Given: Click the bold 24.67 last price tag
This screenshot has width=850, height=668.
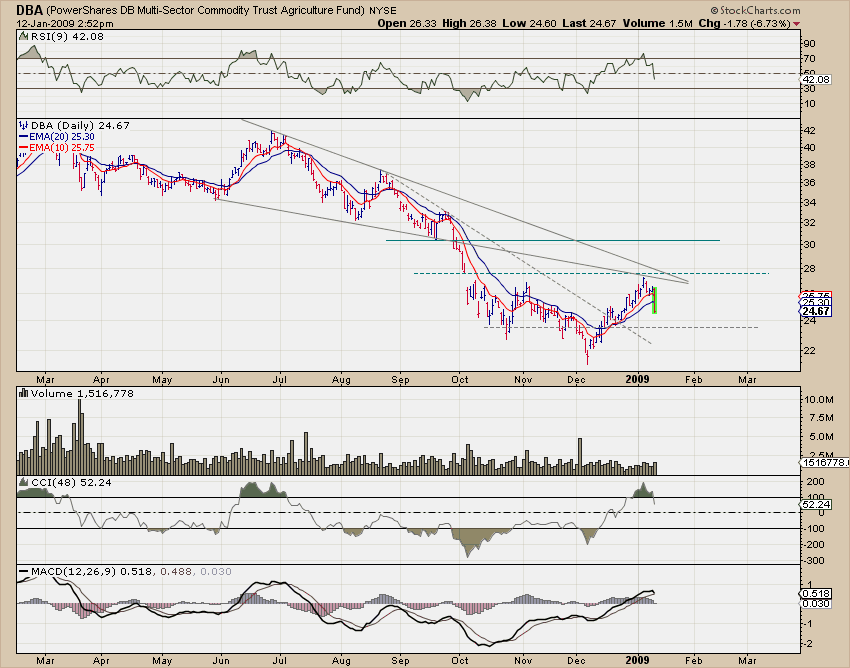Looking at the screenshot, I should click(815, 311).
